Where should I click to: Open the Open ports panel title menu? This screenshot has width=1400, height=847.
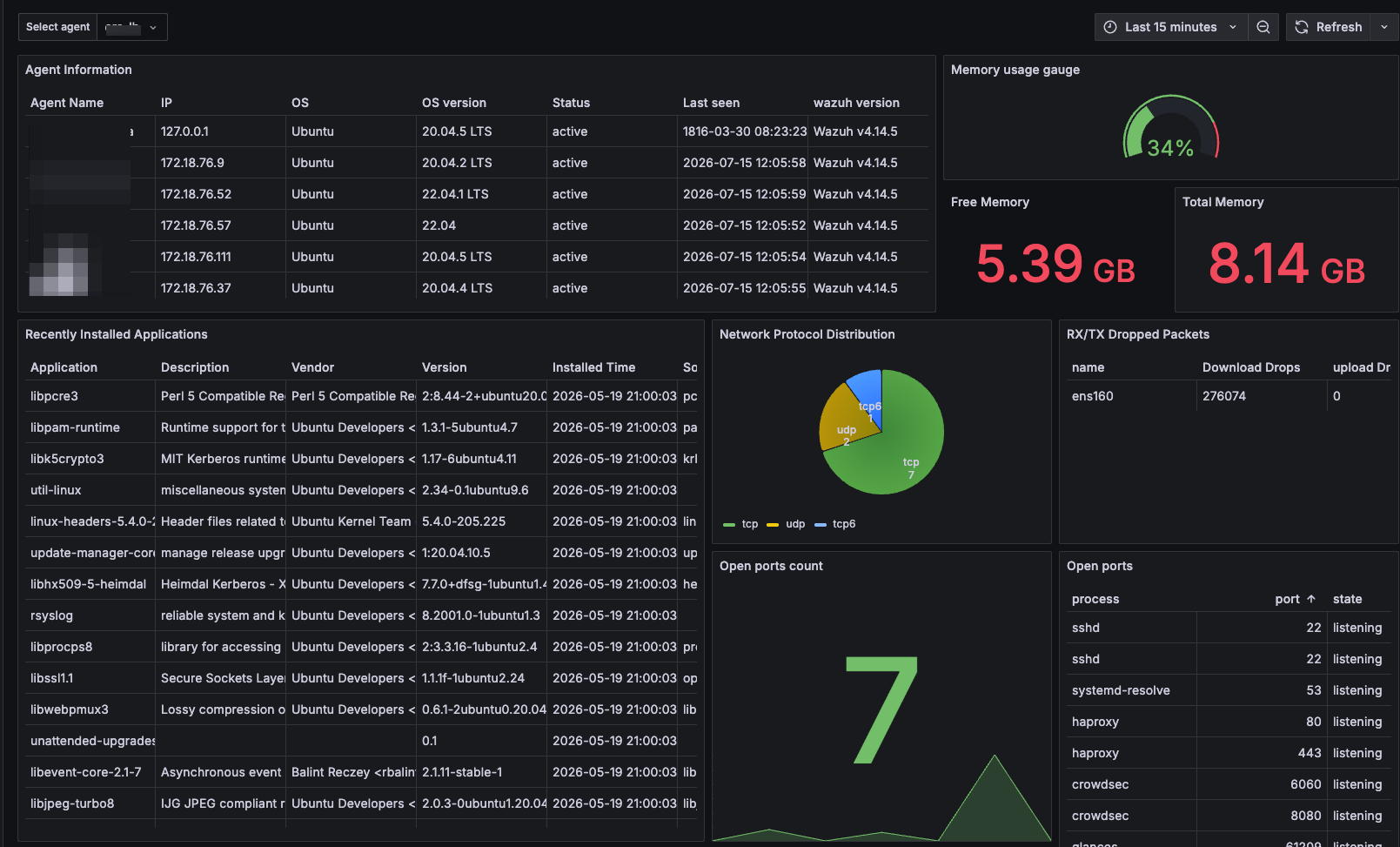tap(1100, 566)
